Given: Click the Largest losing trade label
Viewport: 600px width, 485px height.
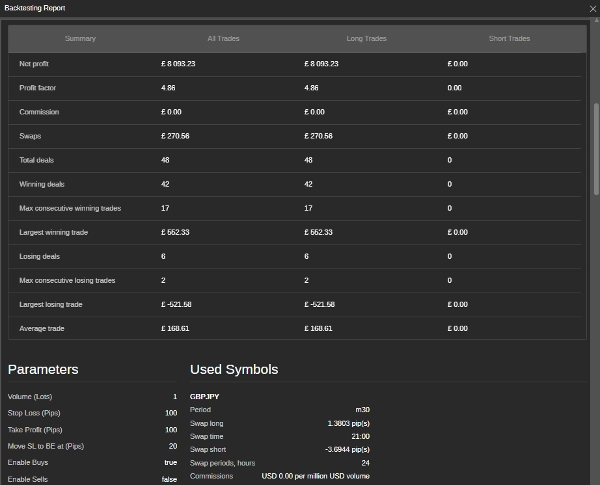Looking at the screenshot, I should [x=51, y=304].
